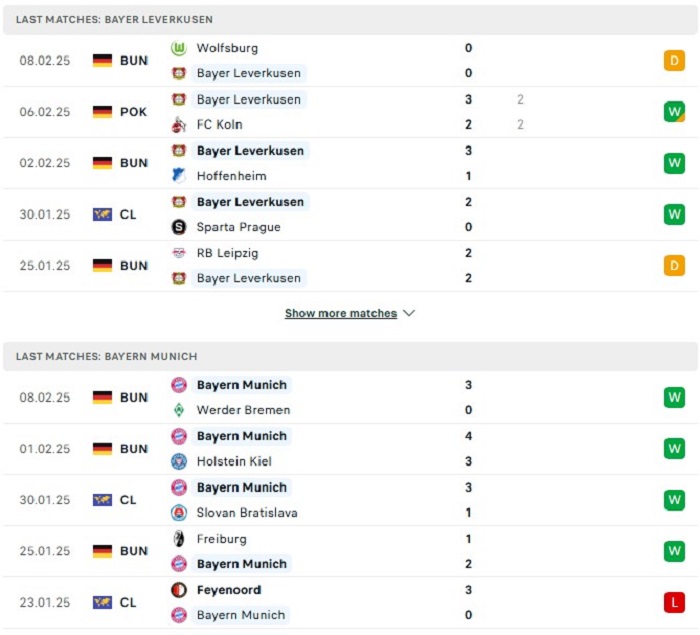Image resolution: width=700 pixels, height=635 pixels.
Task: Click the FC Koln club crest
Action: 179,125
